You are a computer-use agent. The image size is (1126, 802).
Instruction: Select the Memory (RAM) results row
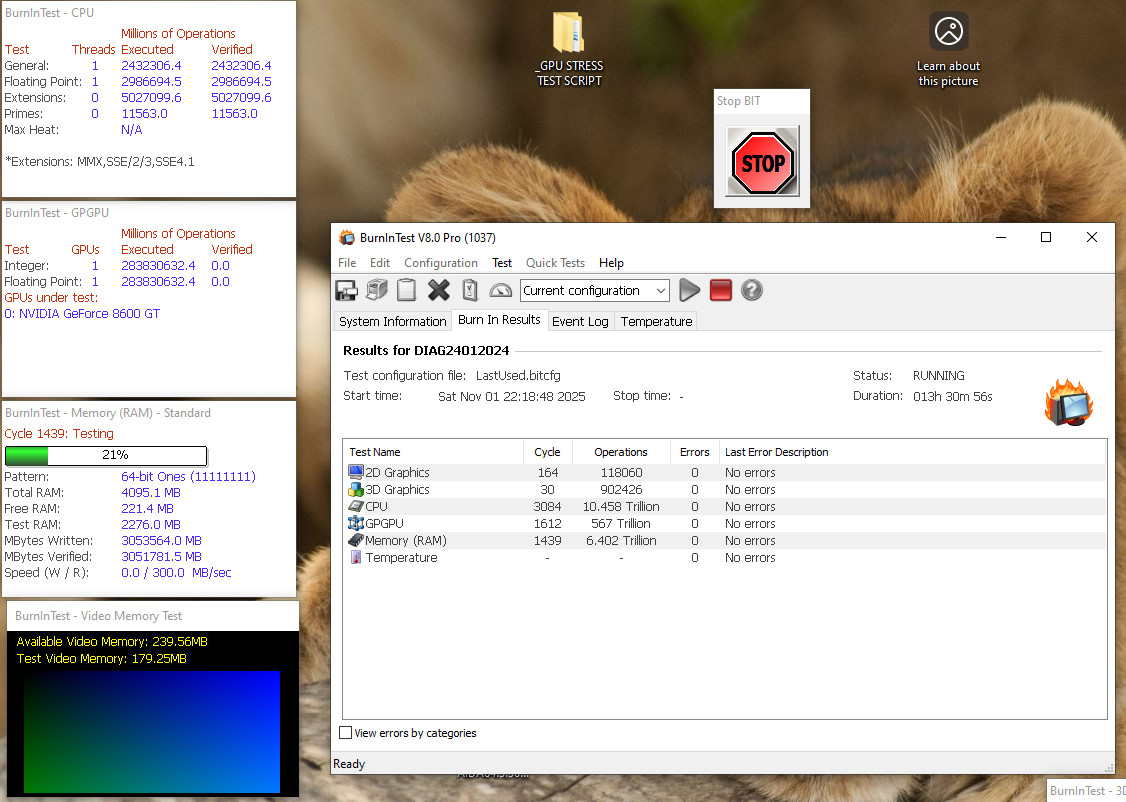coord(500,540)
